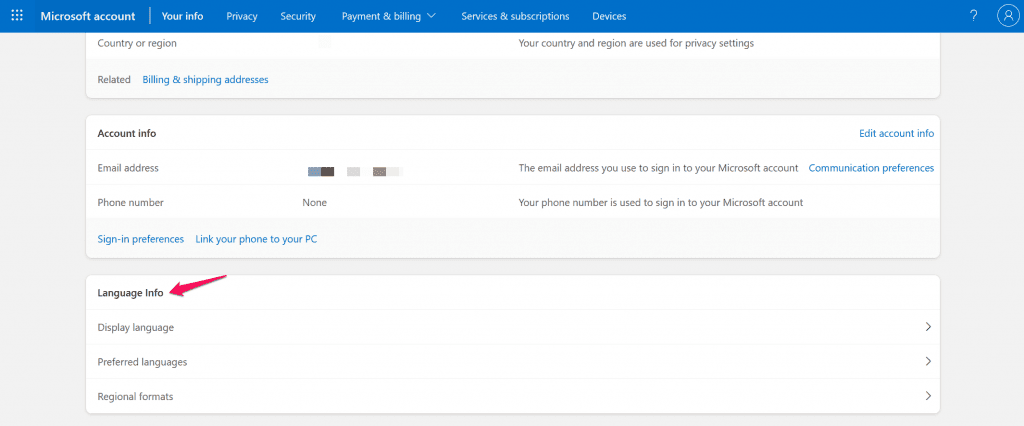Click the Preferred languages label

(142, 362)
